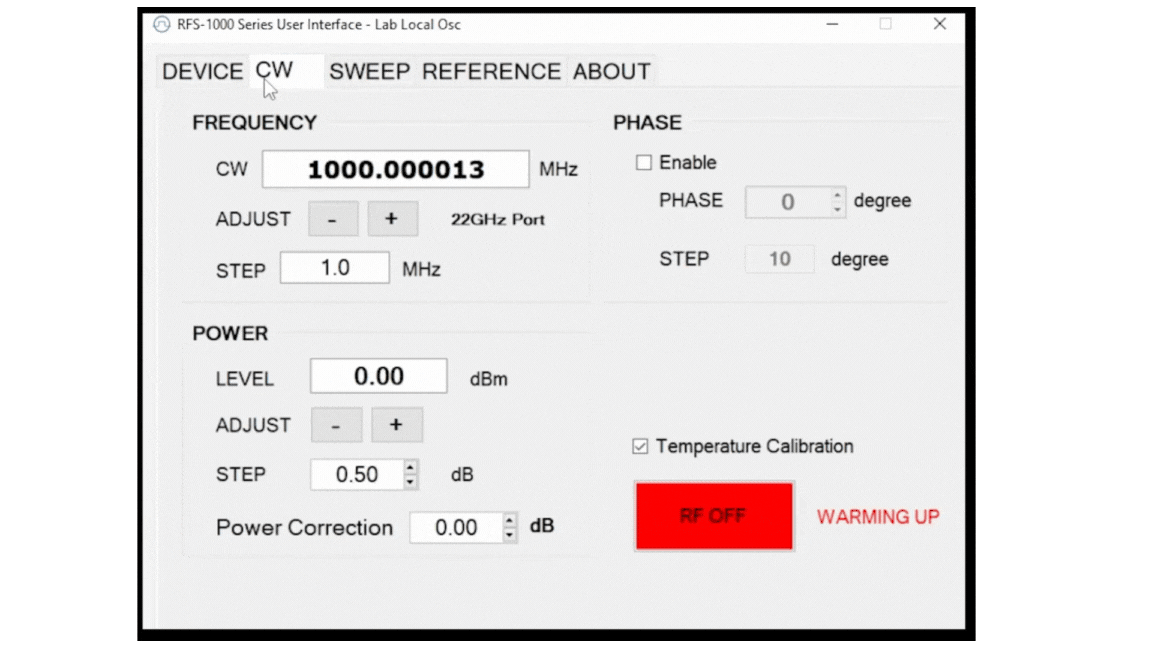The width and height of the screenshot is (1152, 648).
Task: Toggle the red RF OFF button
Action: click(x=714, y=516)
